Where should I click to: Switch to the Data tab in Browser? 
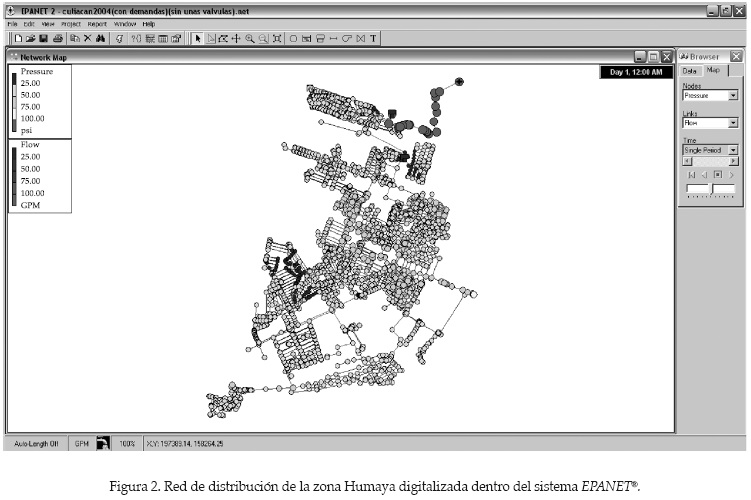coord(690,71)
